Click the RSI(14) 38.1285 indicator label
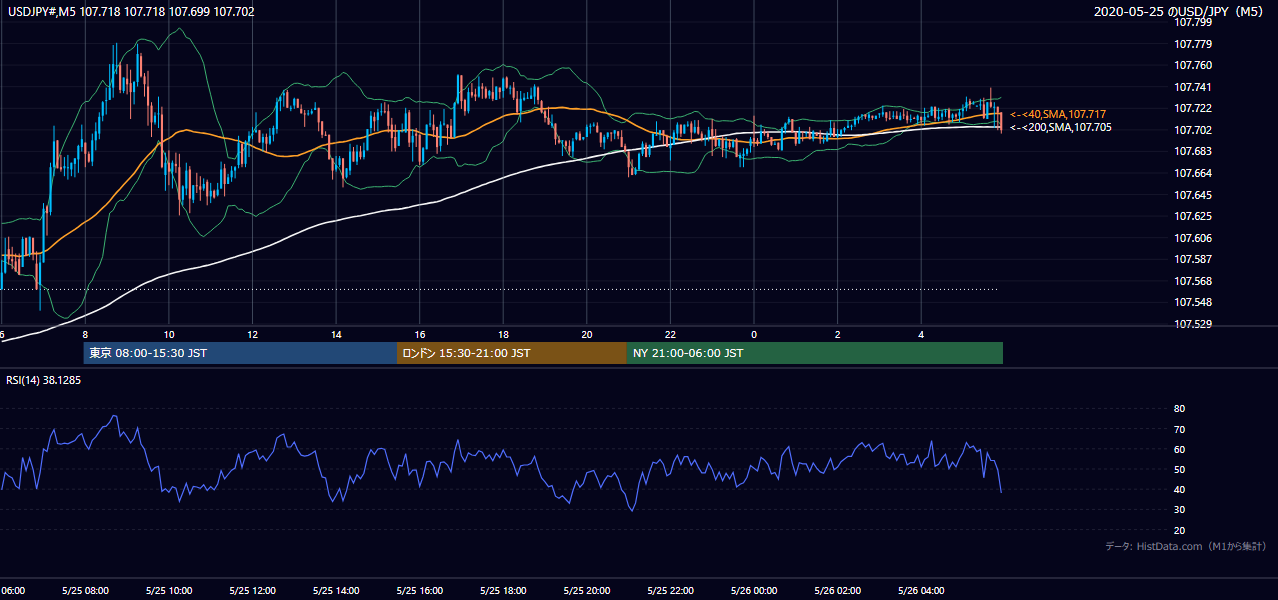The height and width of the screenshot is (600, 1278). click(x=43, y=381)
